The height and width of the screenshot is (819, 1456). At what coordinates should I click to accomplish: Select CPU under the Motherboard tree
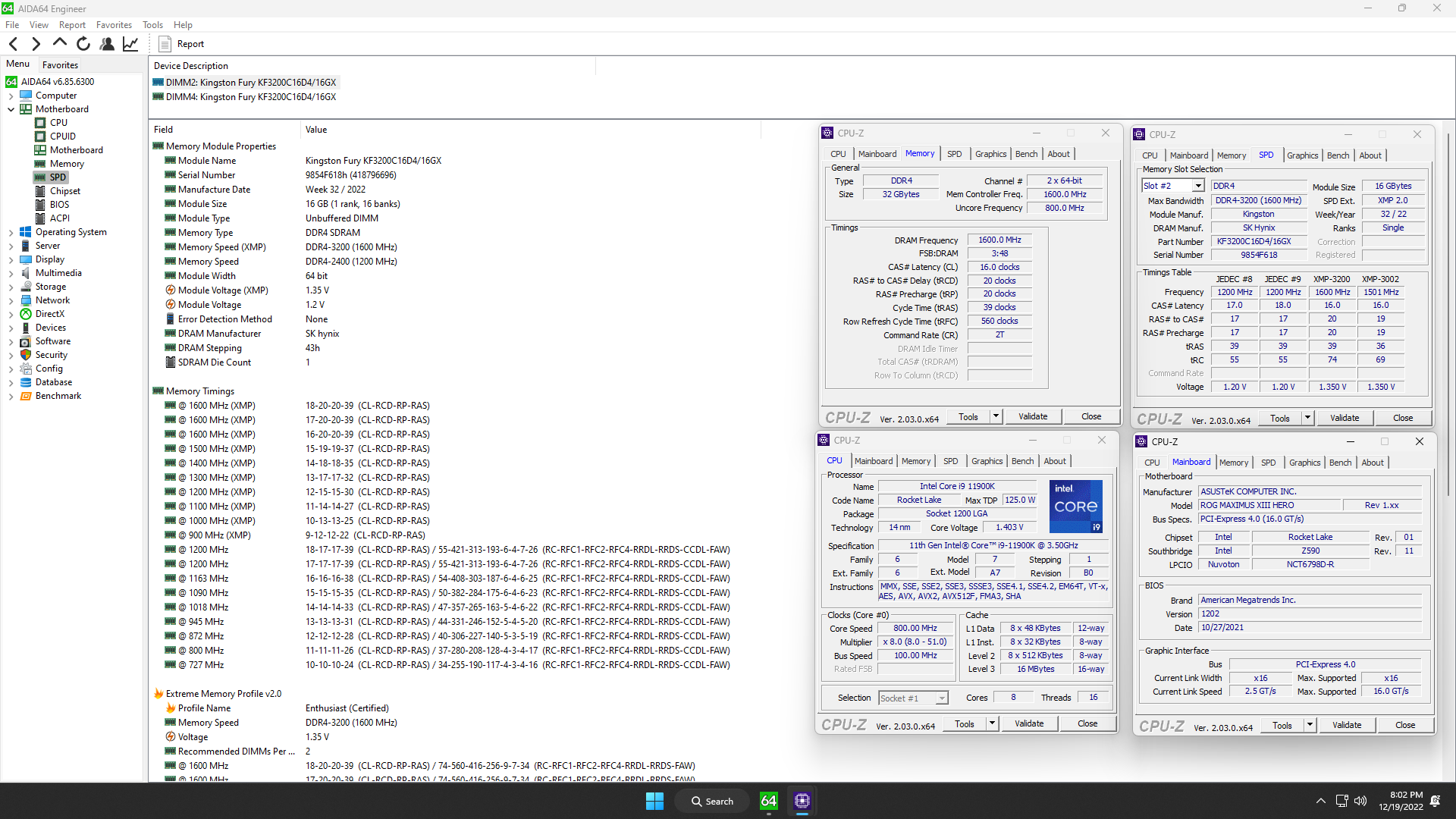click(x=58, y=122)
